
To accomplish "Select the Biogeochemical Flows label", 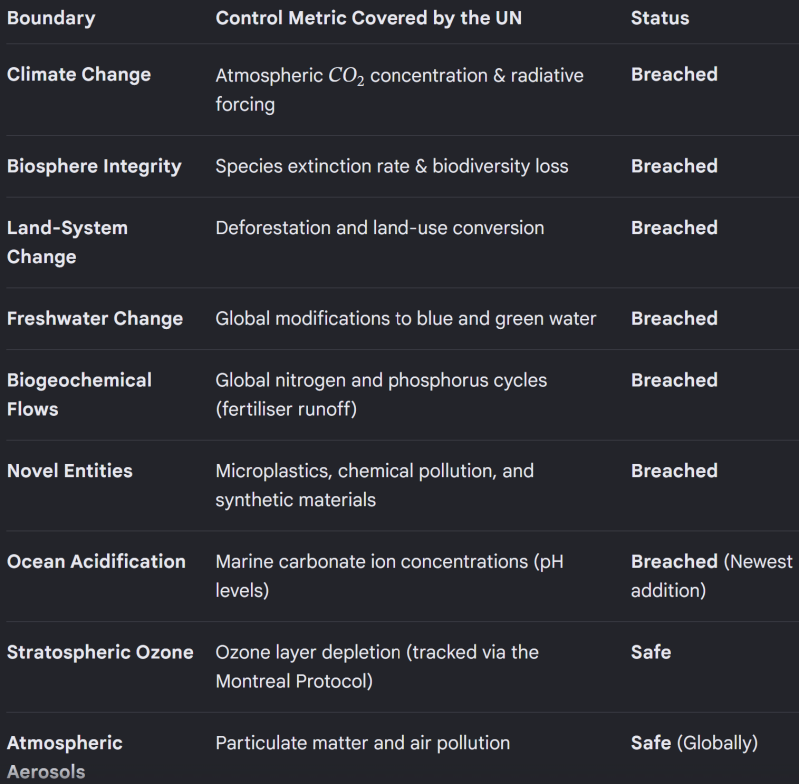I will pos(79,394).
